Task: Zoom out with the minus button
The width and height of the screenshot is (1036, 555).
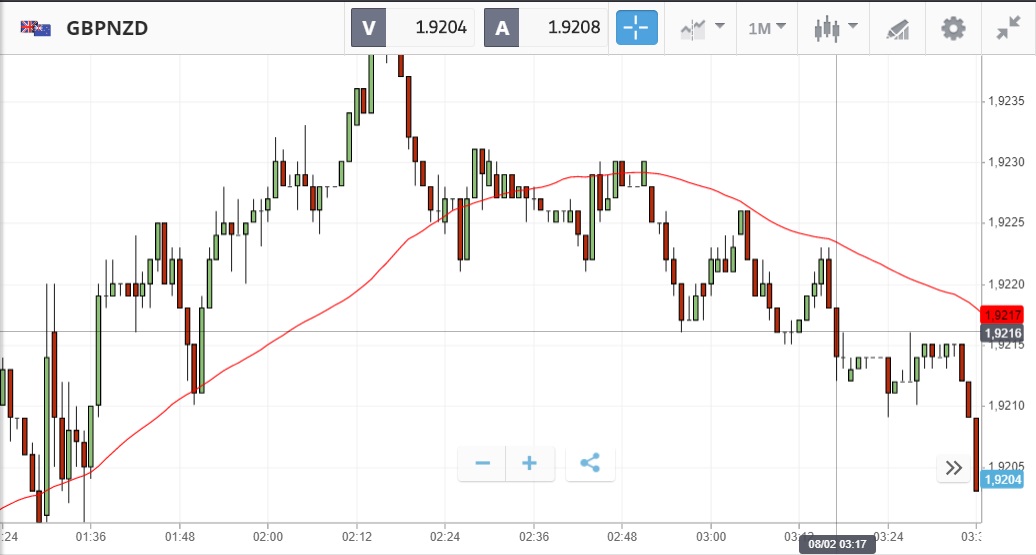Action: pyautogui.click(x=483, y=463)
